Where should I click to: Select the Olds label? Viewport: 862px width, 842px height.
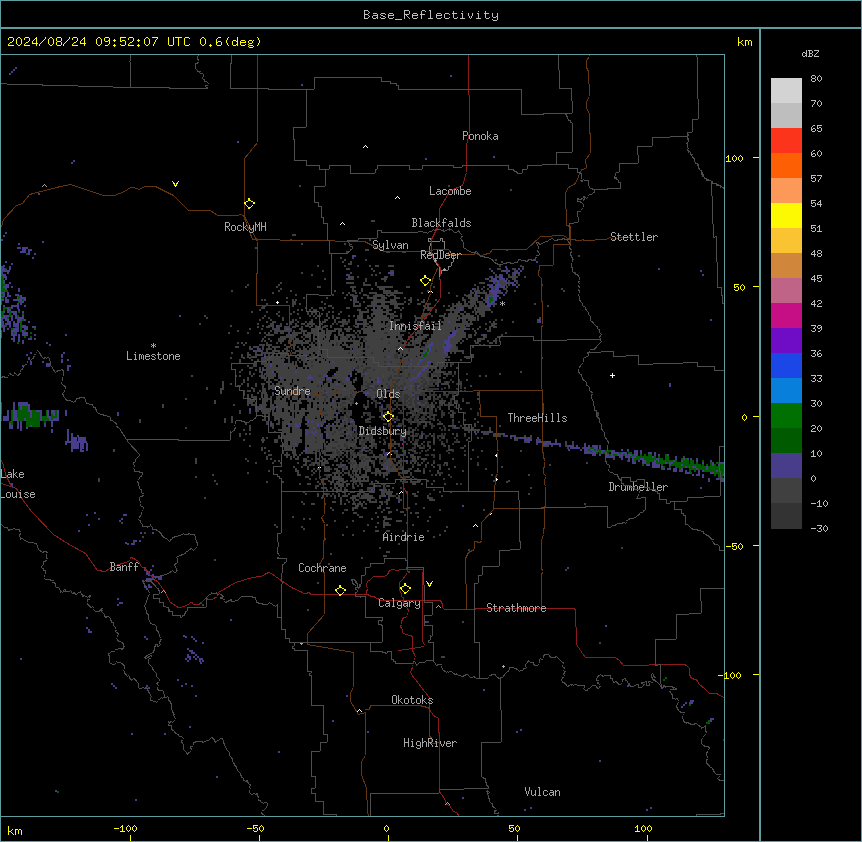pos(388,394)
